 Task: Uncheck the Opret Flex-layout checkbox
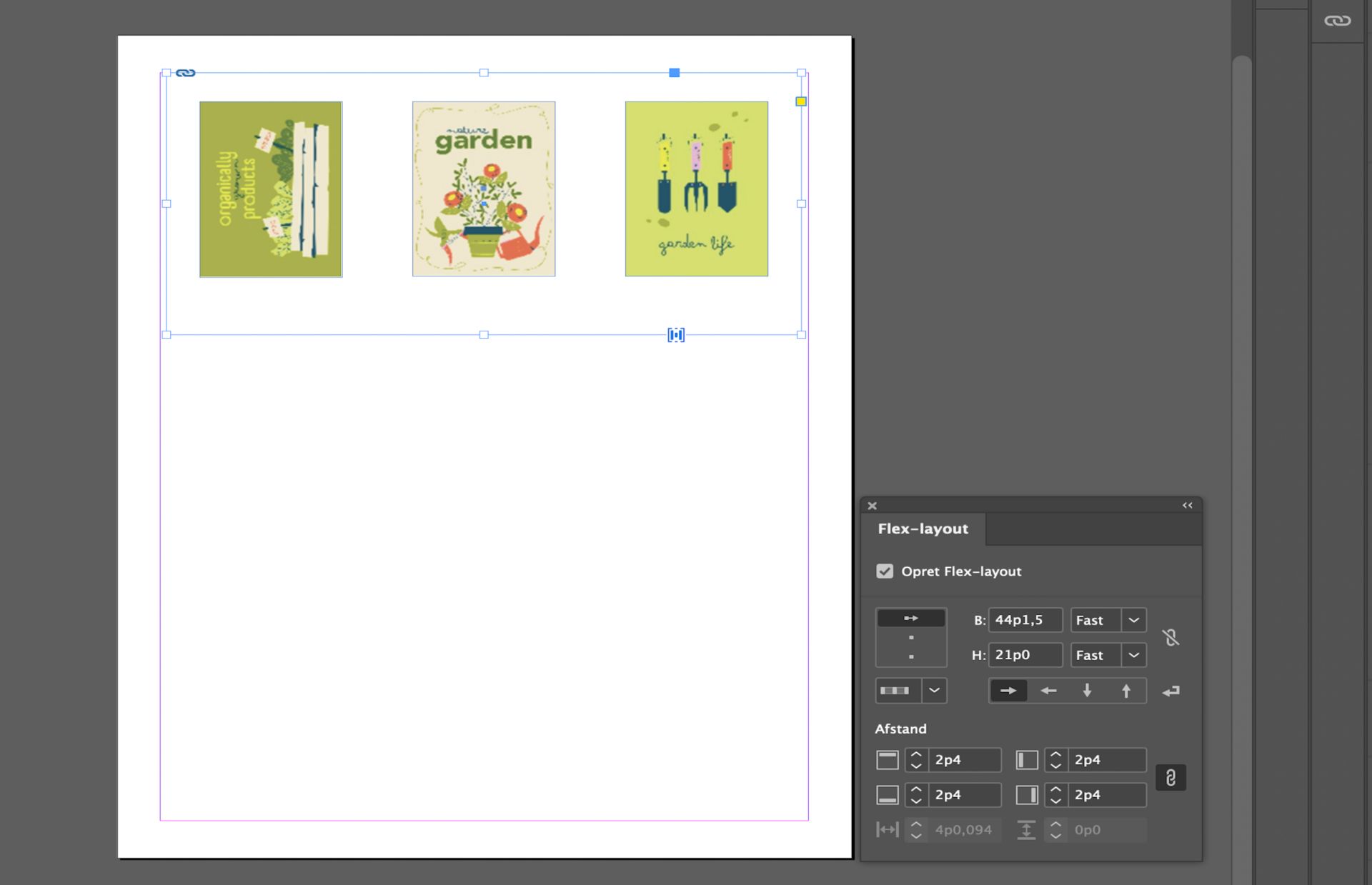pyautogui.click(x=885, y=571)
